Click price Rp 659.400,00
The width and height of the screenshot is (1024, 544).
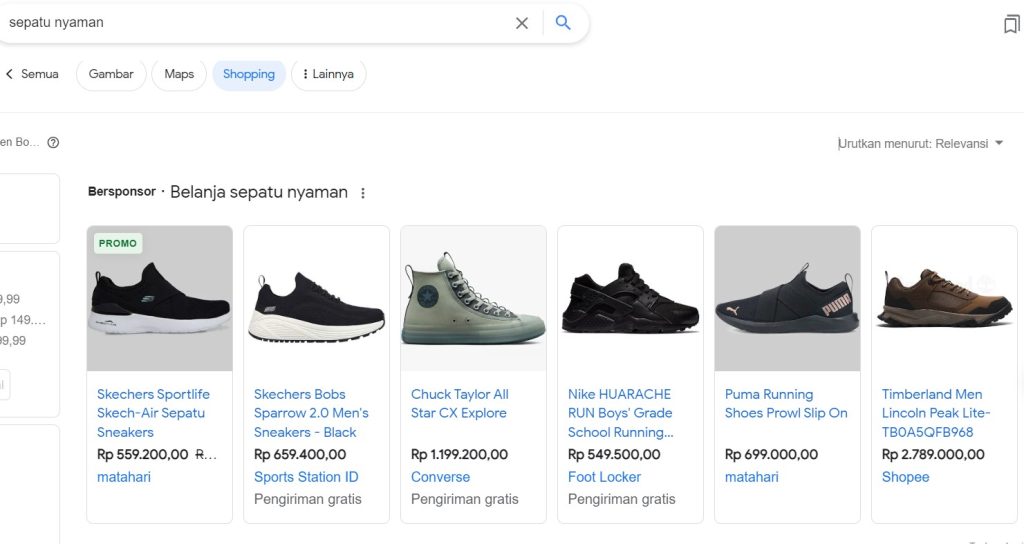300,454
